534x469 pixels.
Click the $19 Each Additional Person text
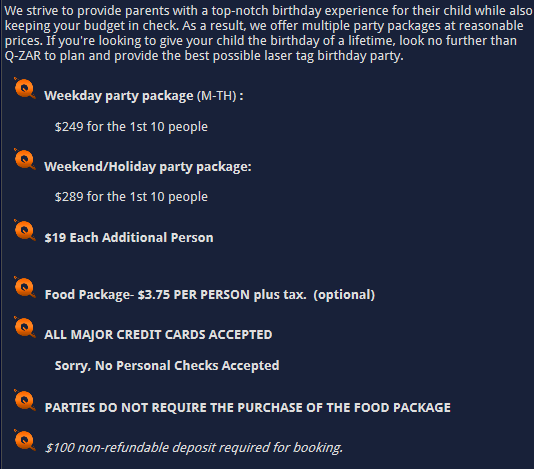129,238
